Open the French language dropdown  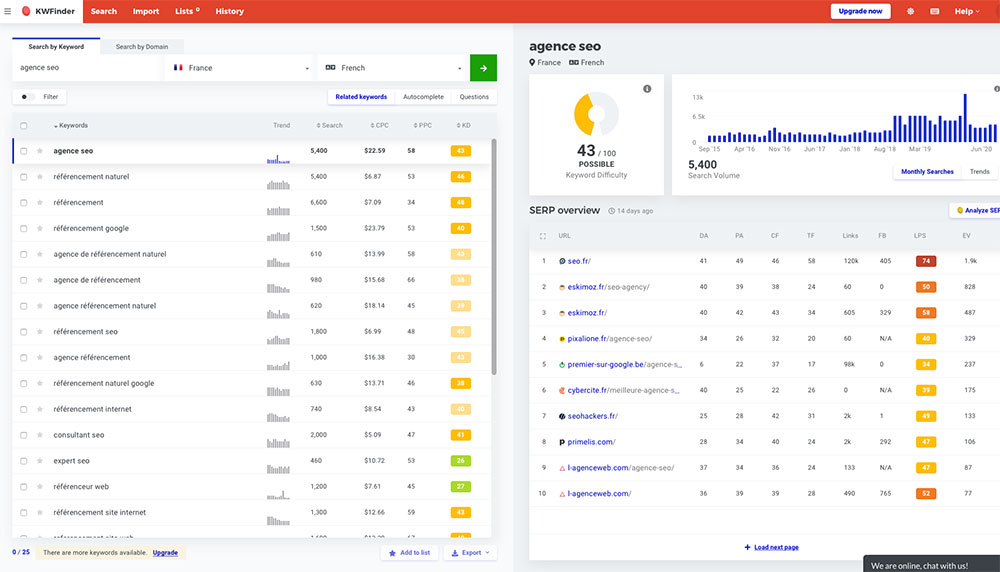392,68
